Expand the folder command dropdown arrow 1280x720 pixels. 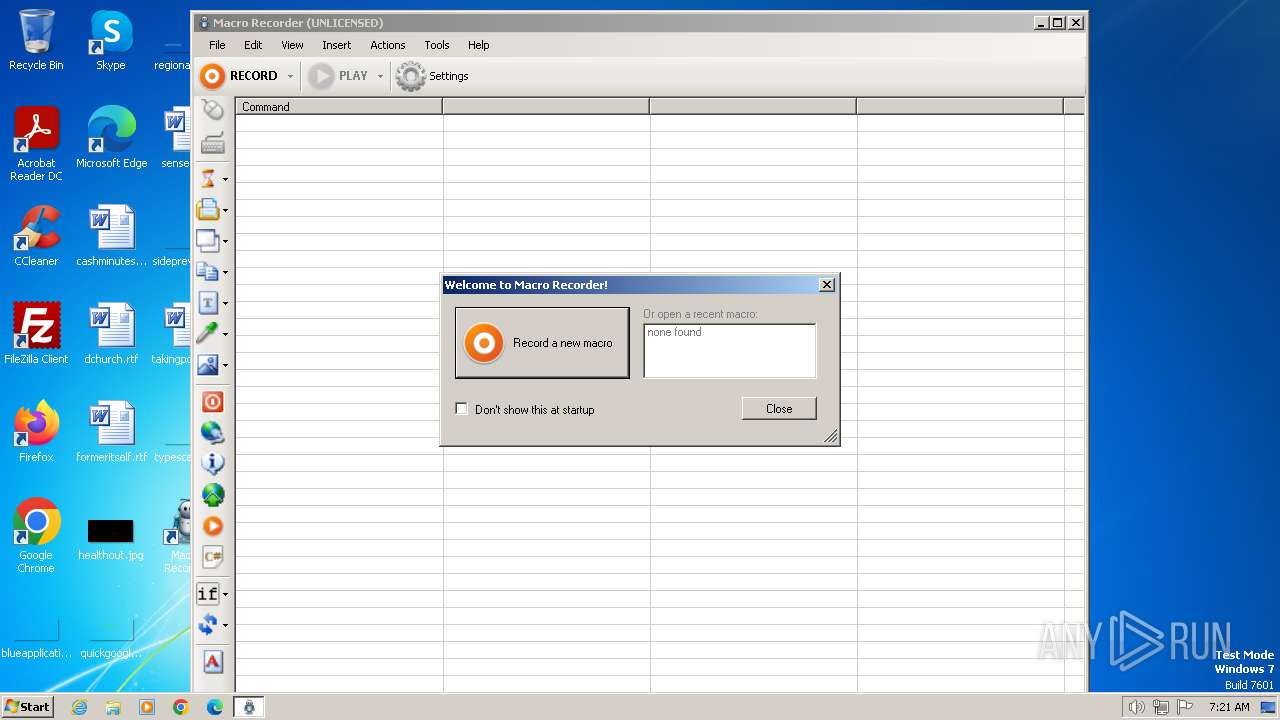[225, 211]
